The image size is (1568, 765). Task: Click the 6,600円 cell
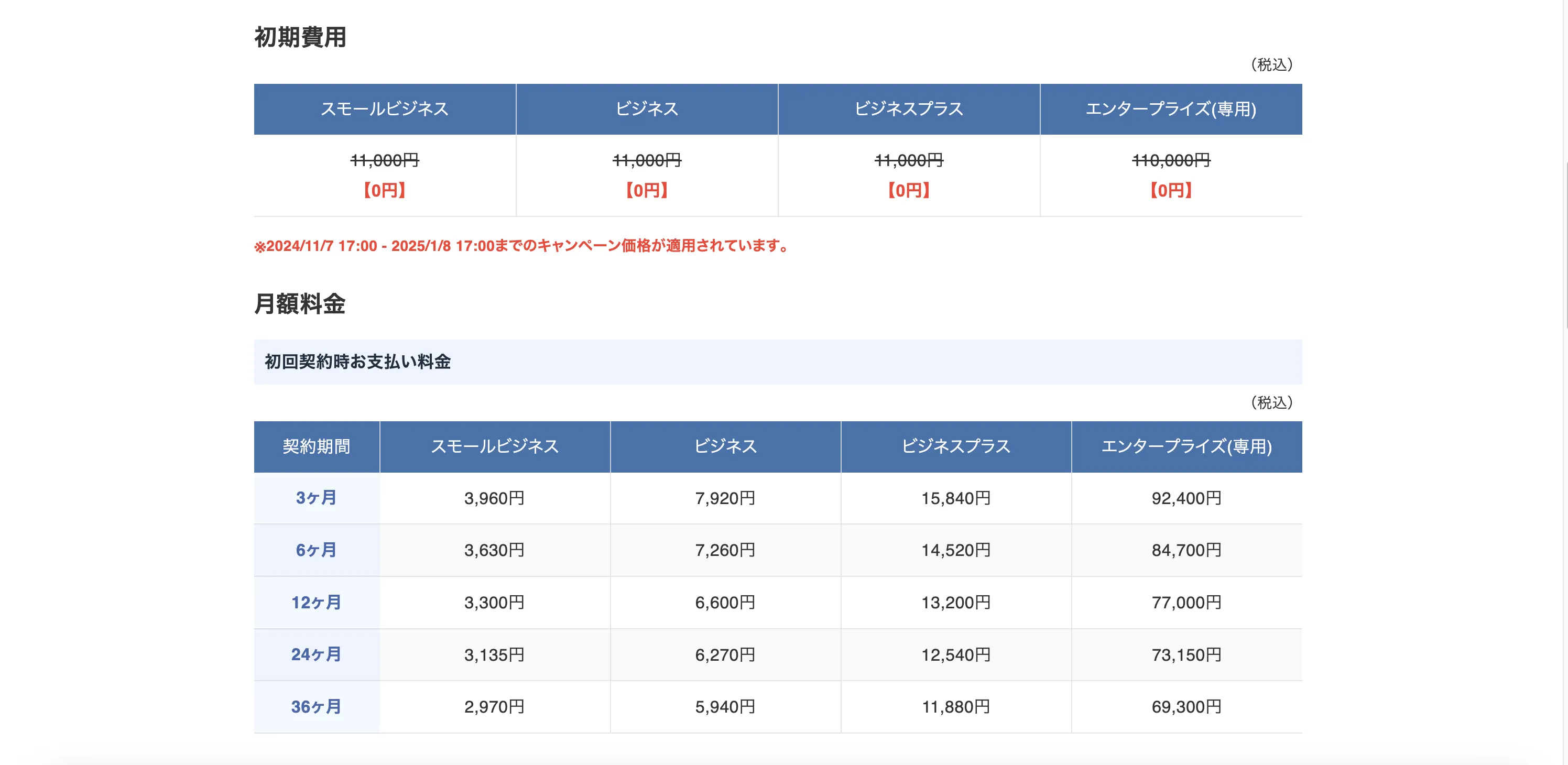point(725,603)
